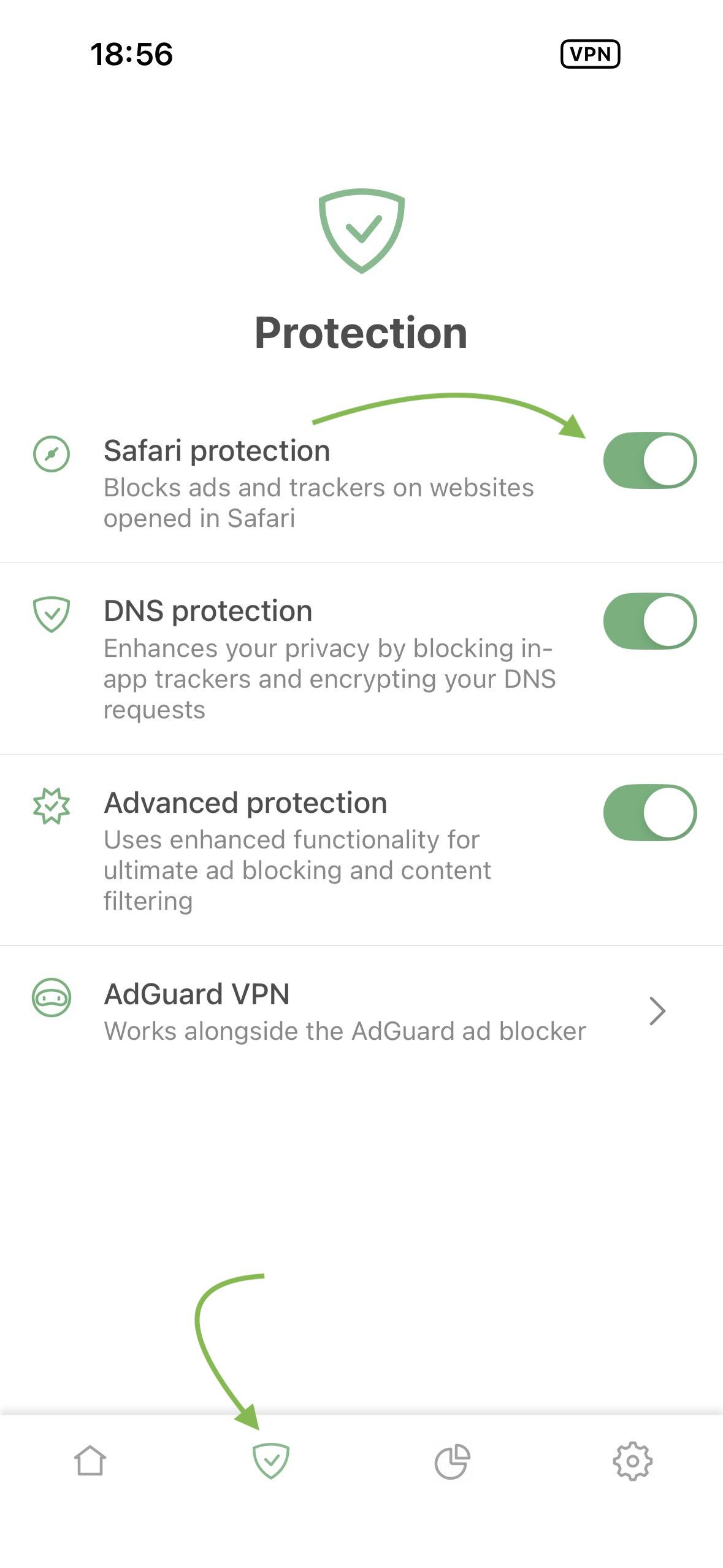723x1568 pixels.
Task: Tap the large green shield logo
Action: point(361,231)
